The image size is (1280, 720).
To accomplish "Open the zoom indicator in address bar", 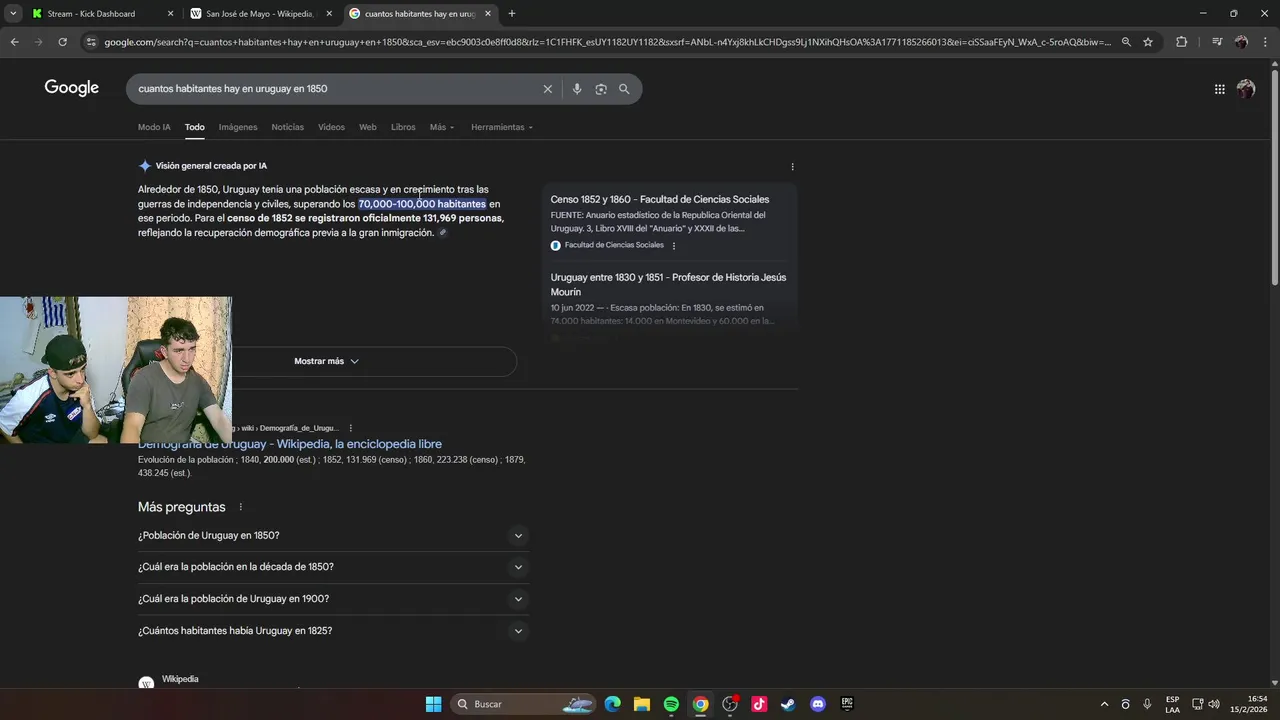I will 1126,42.
